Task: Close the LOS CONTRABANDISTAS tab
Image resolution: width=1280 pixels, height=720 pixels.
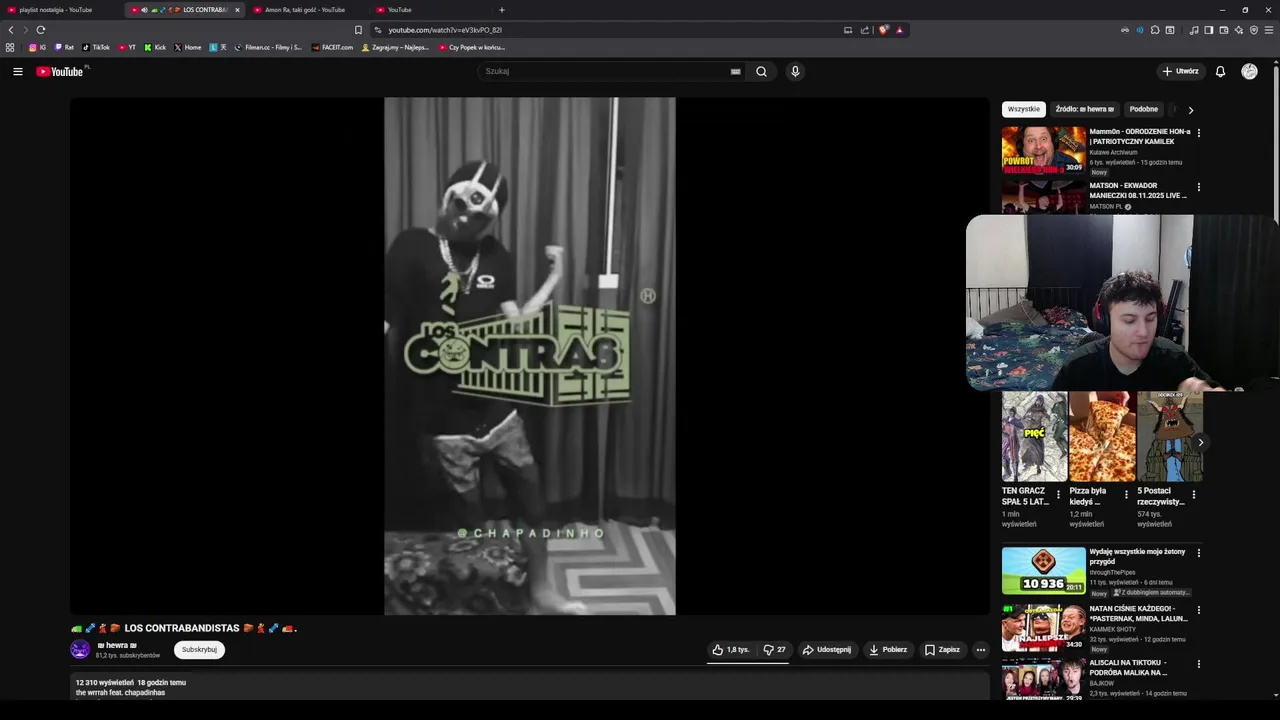Action: (x=237, y=10)
